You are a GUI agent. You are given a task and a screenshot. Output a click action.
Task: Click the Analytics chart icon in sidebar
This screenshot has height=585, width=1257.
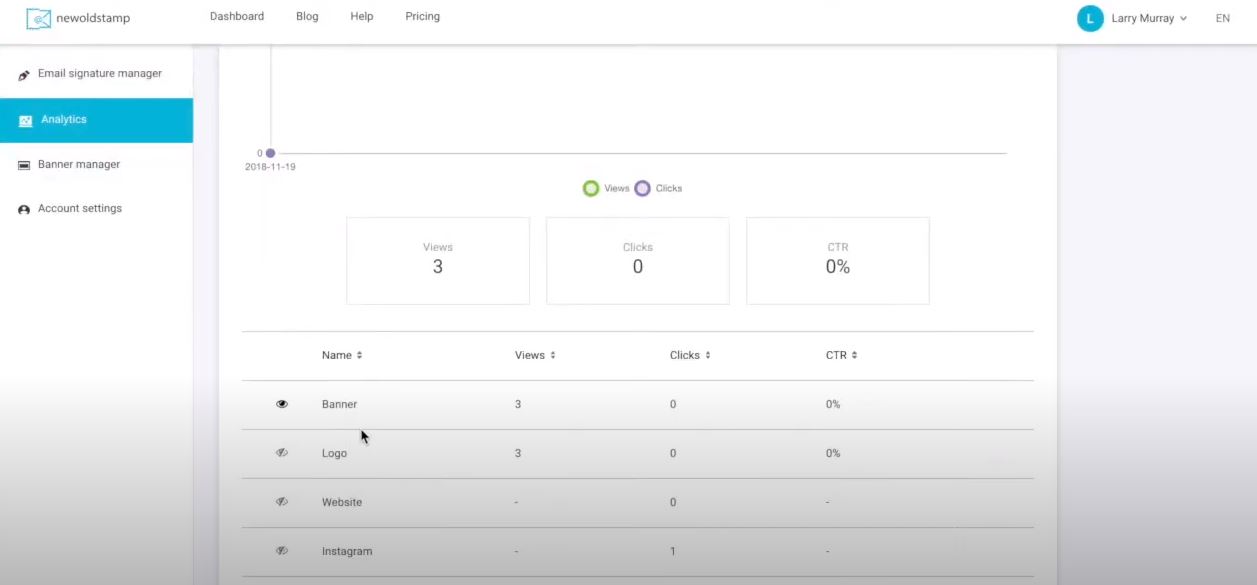pos(25,120)
